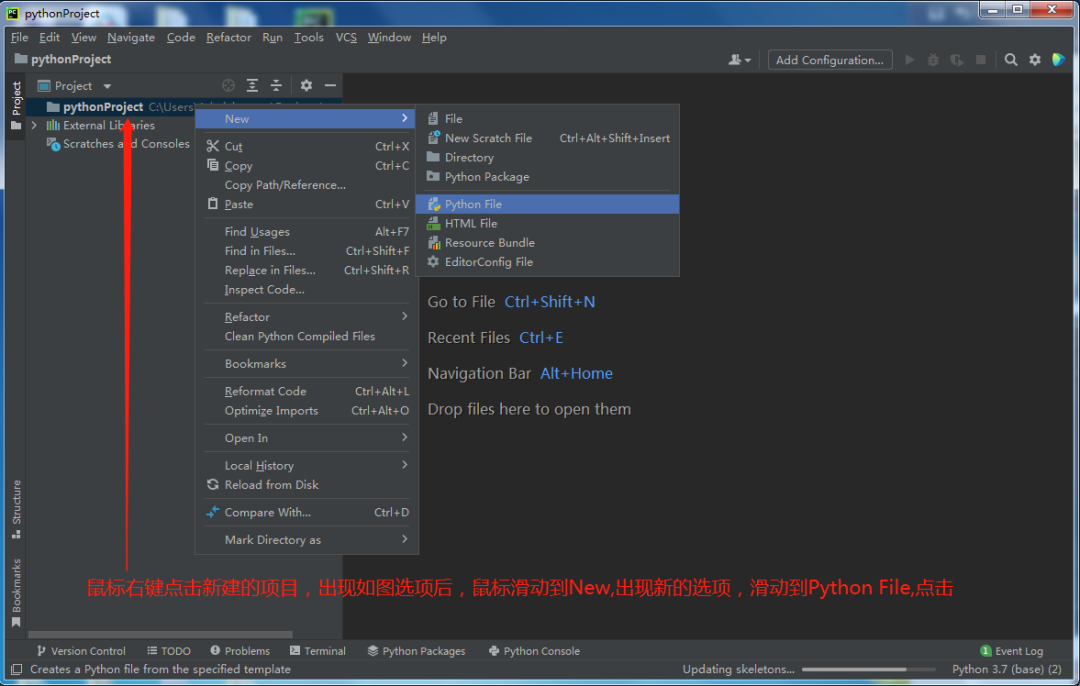
Task: Open the File menu
Action: 19,37
